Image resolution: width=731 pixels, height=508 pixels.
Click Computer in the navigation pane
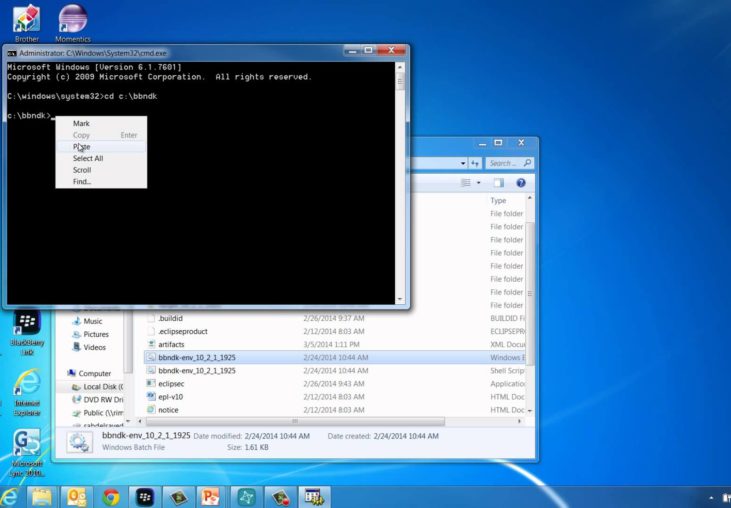[x=95, y=373]
